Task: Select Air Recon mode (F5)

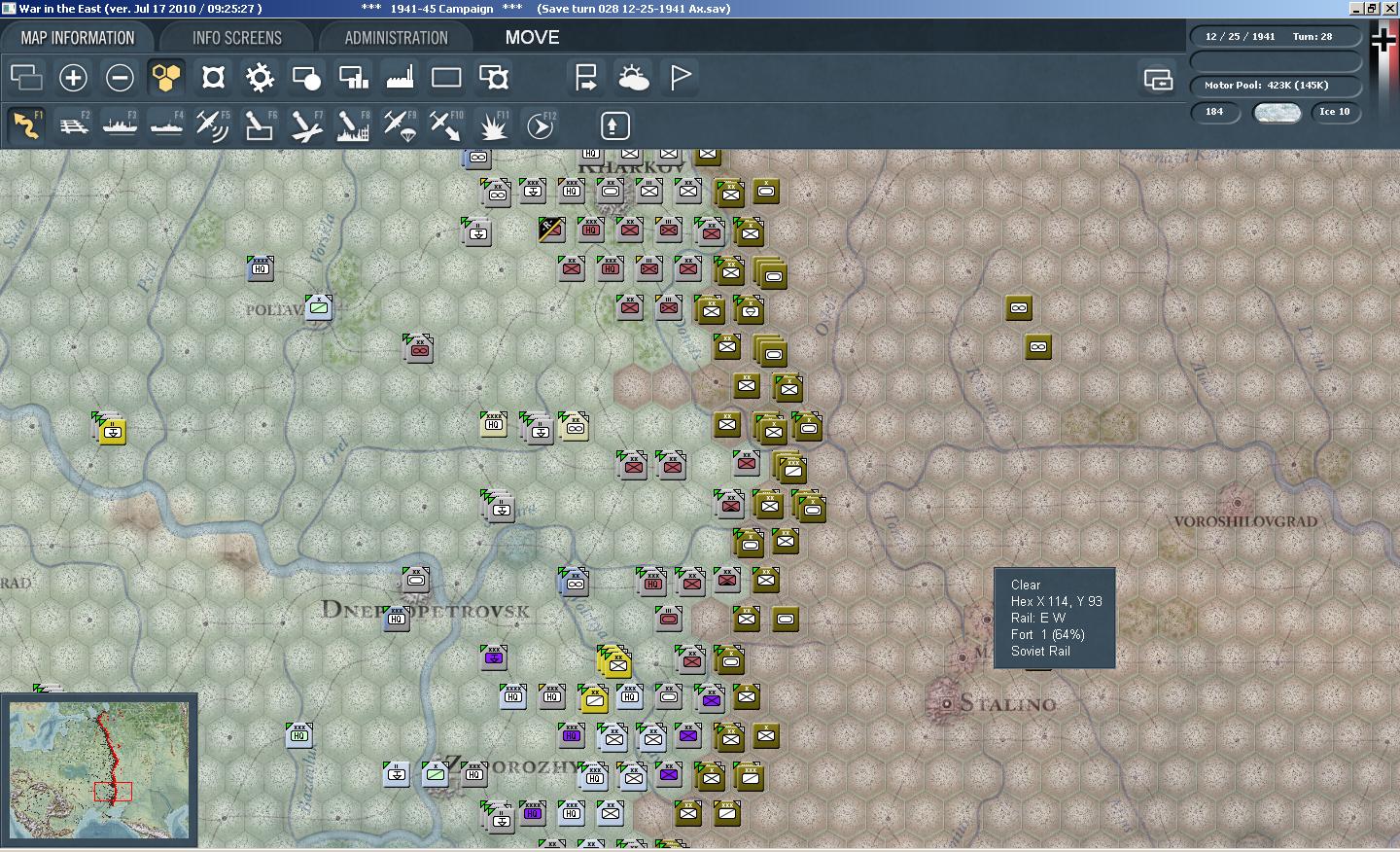Action: pyautogui.click(x=213, y=125)
